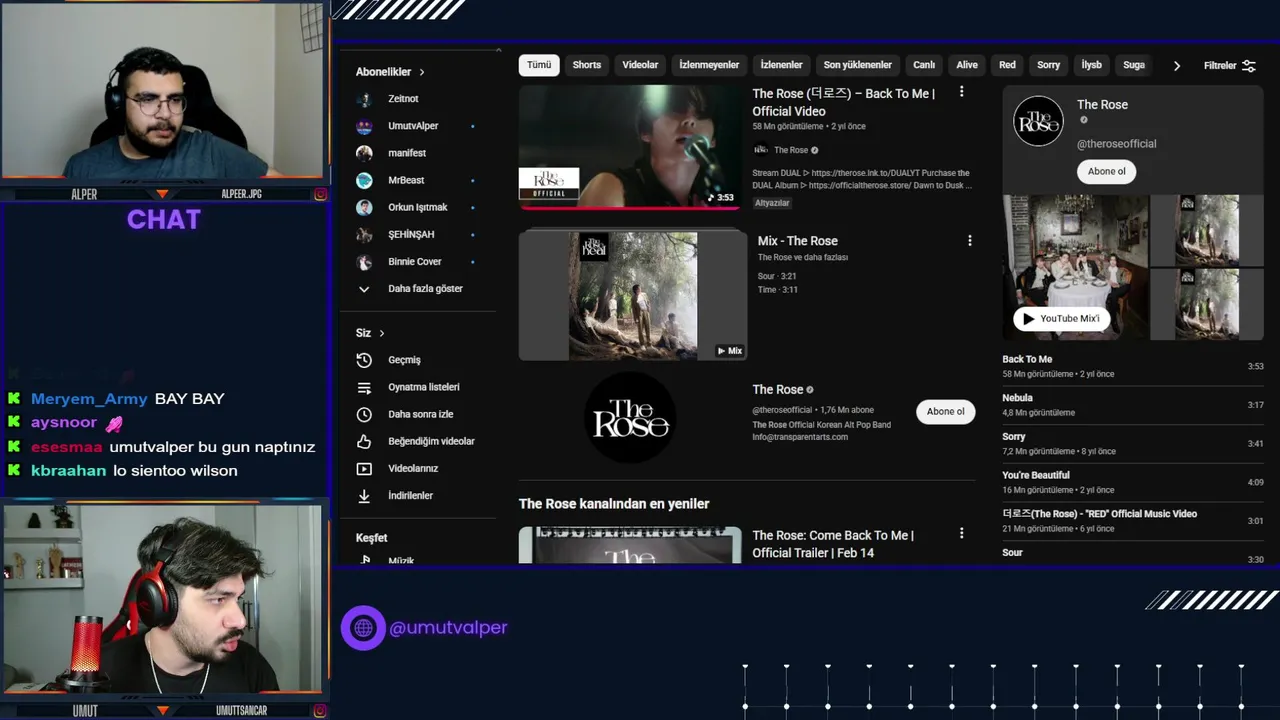Open The Rose: Come Back To Me trailer title
1280x720 pixels.
(832, 544)
